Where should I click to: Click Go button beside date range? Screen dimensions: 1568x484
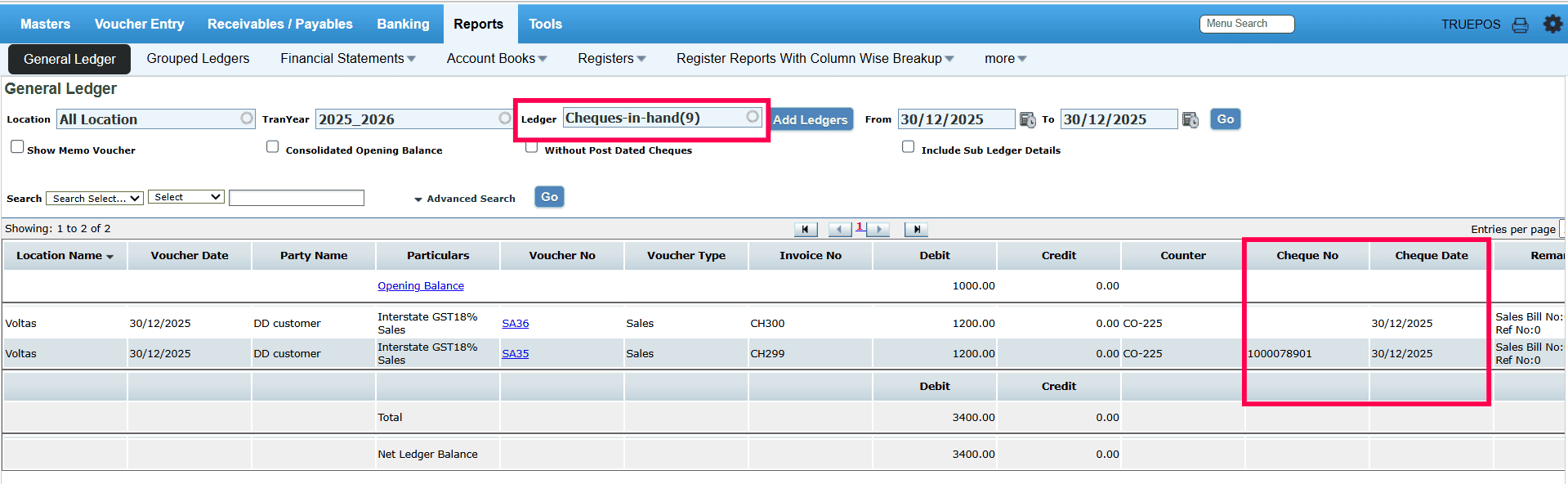1226,119
